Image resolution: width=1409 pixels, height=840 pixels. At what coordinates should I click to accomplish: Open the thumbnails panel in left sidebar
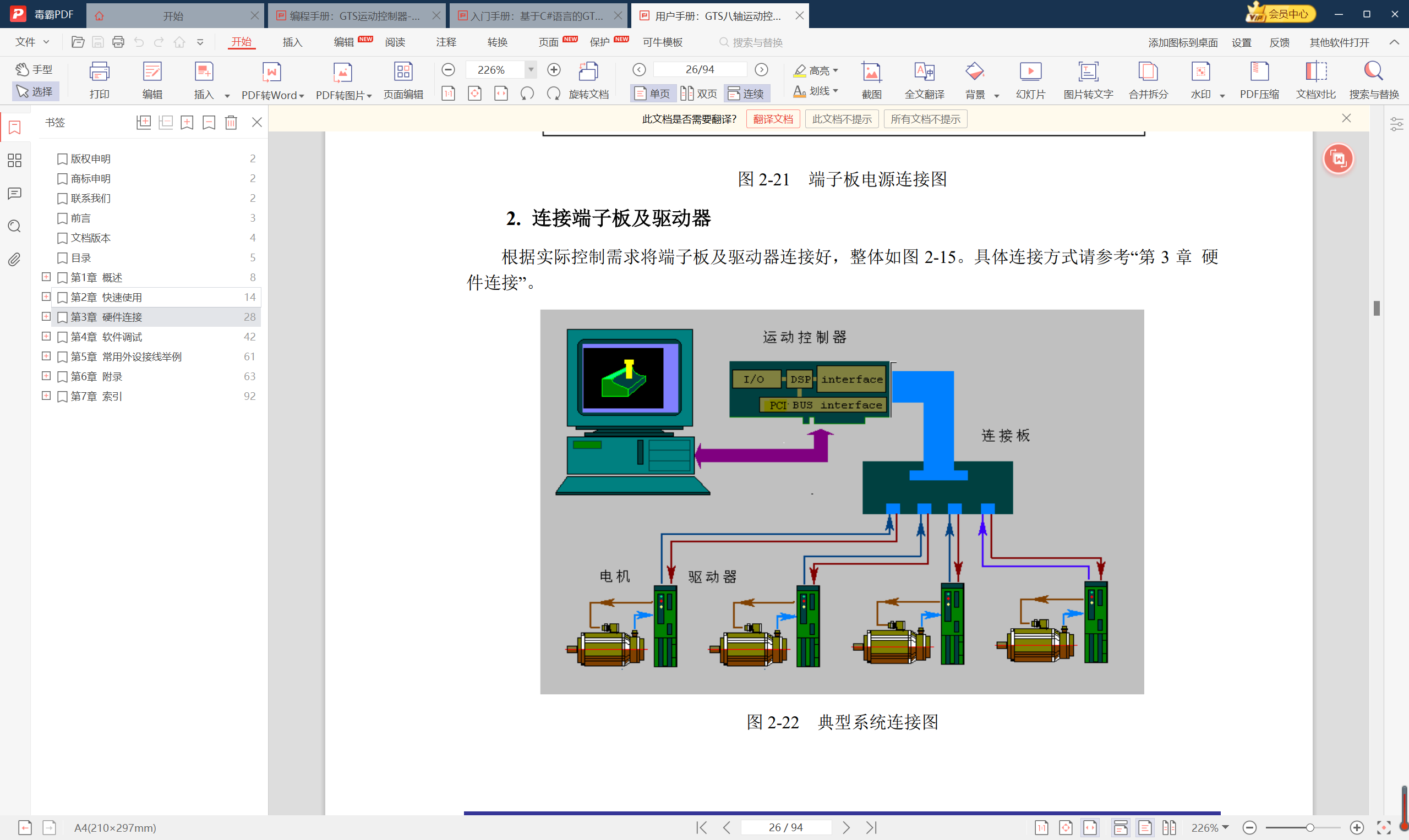pos(15,161)
